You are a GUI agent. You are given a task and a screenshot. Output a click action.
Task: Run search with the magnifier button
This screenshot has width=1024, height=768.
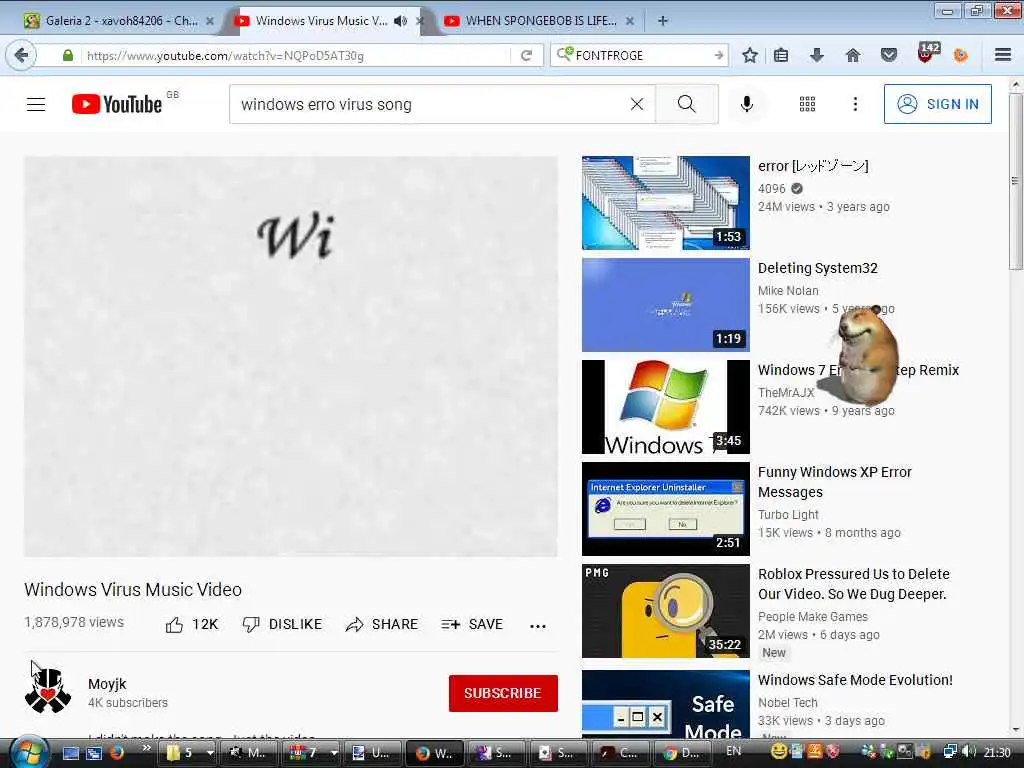pyautogui.click(x=686, y=104)
